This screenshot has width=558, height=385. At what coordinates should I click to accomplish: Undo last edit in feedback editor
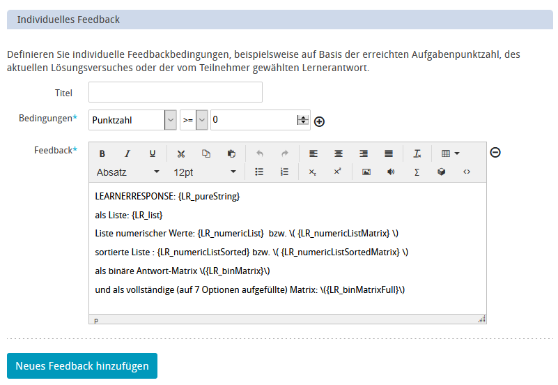[260, 154]
